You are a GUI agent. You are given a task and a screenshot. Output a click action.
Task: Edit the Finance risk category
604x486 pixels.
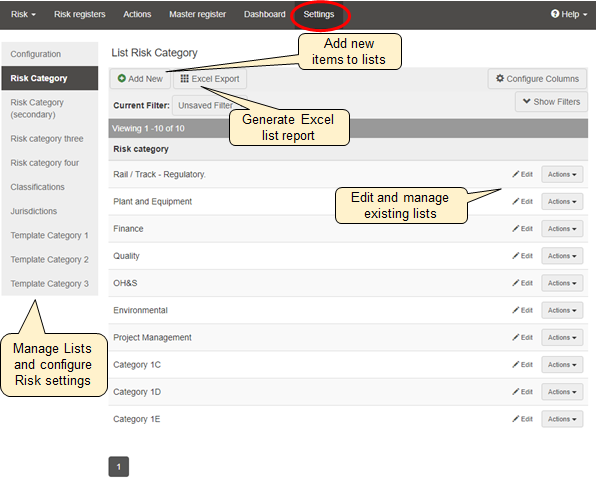(x=522, y=229)
